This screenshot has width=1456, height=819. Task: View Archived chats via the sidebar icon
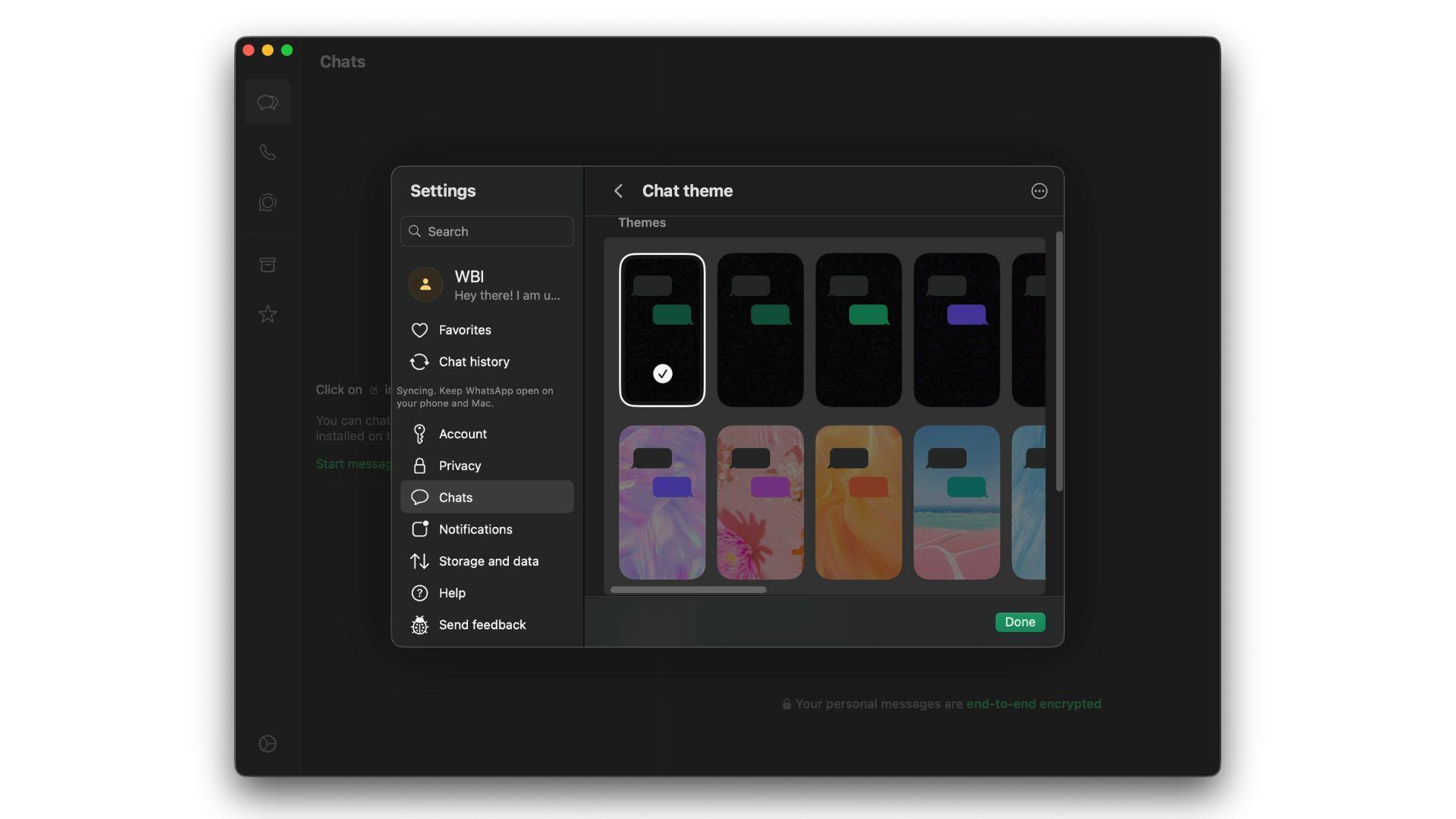point(267,264)
